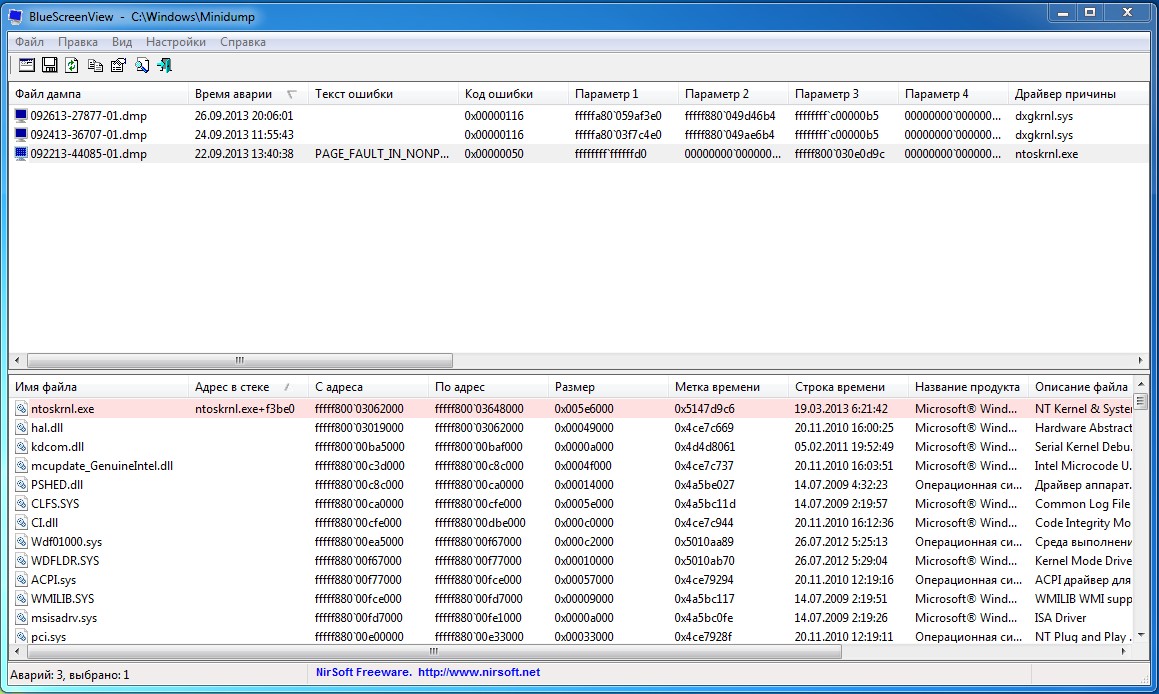Open the Вид menu

point(122,42)
